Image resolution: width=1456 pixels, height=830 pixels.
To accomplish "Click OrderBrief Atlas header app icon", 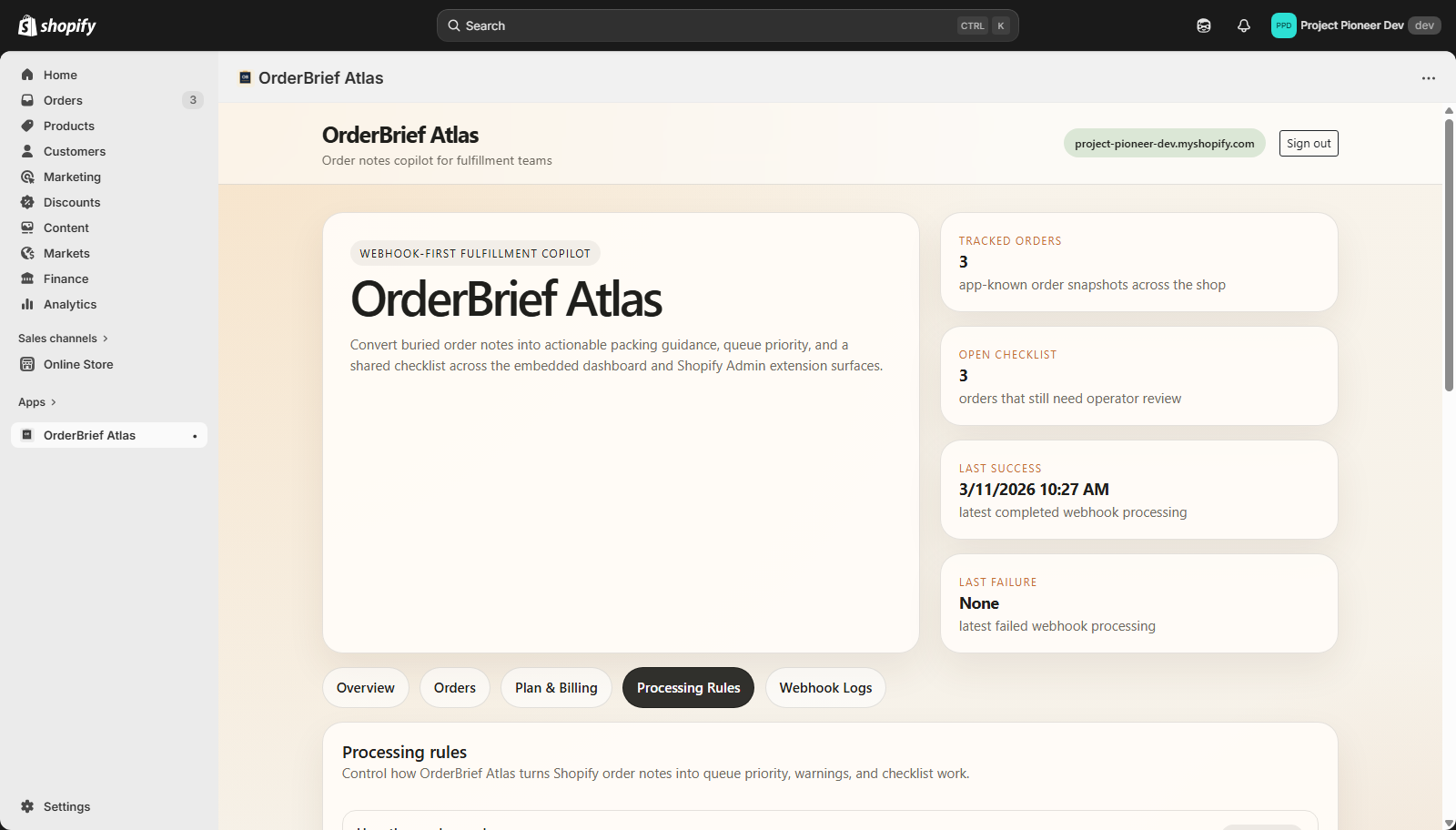I will (245, 77).
